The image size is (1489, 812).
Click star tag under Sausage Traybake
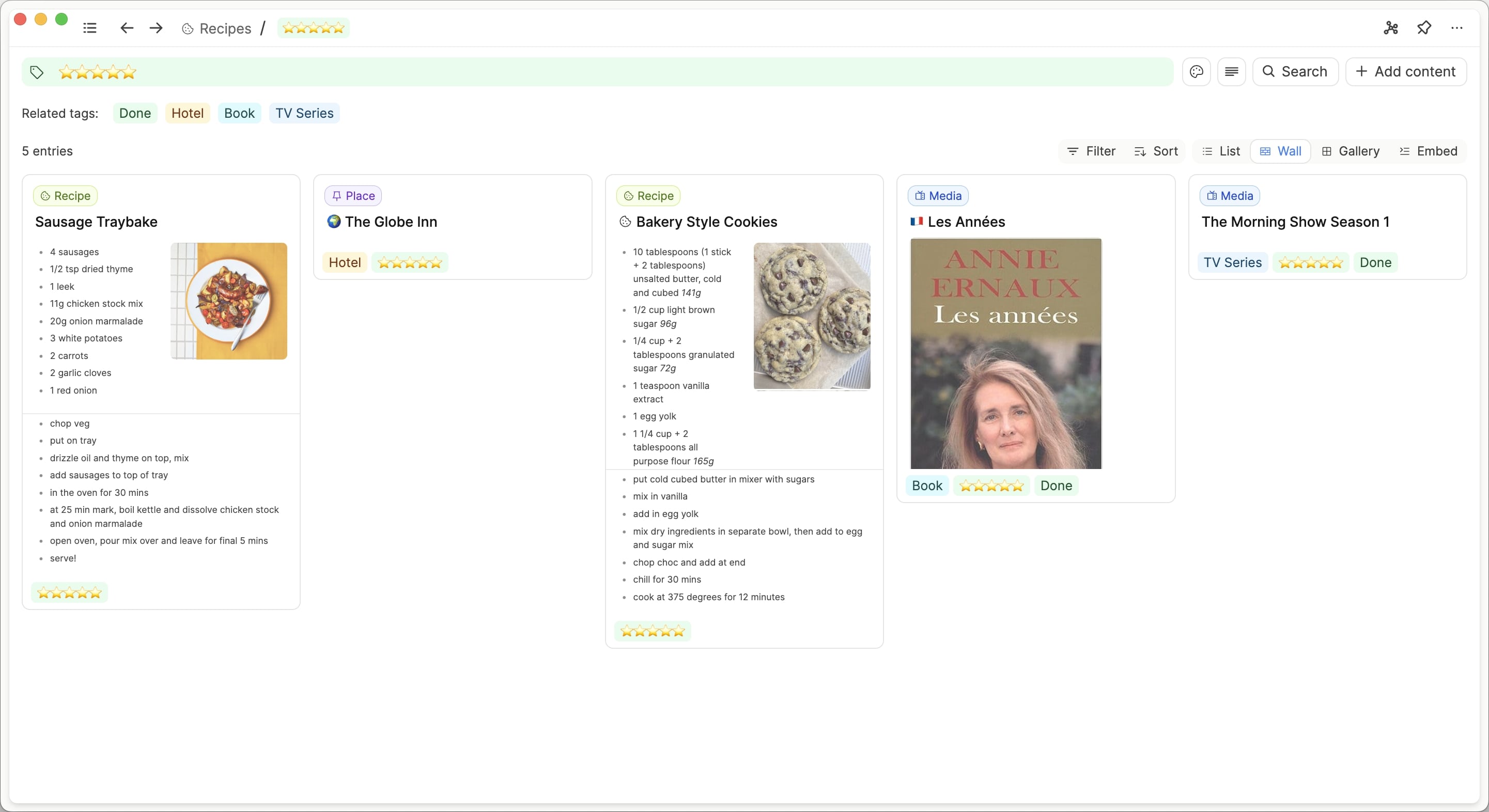pos(69,593)
